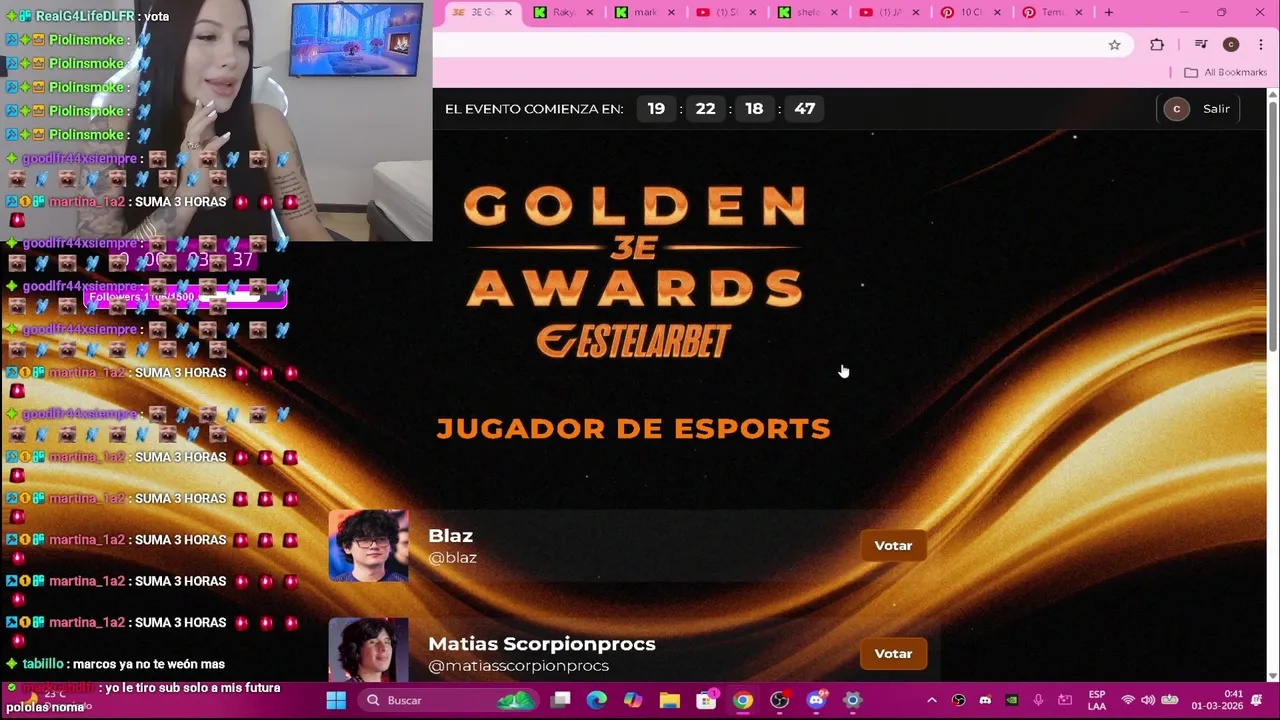Open the notifications bell icon
The image size is (1280, 720).
[1257, 700]
